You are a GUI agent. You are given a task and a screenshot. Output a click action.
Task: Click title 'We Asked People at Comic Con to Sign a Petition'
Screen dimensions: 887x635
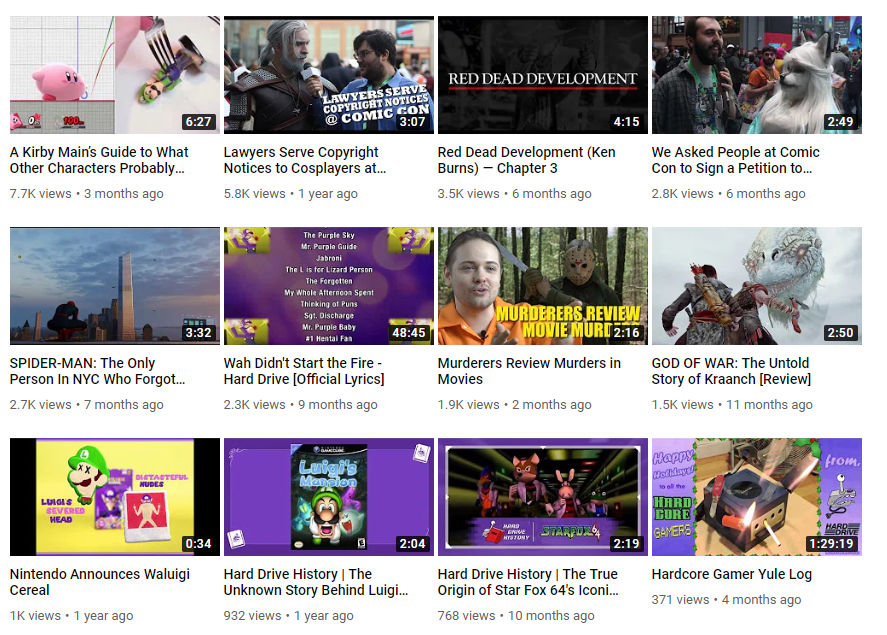click(x=735, y=160)
